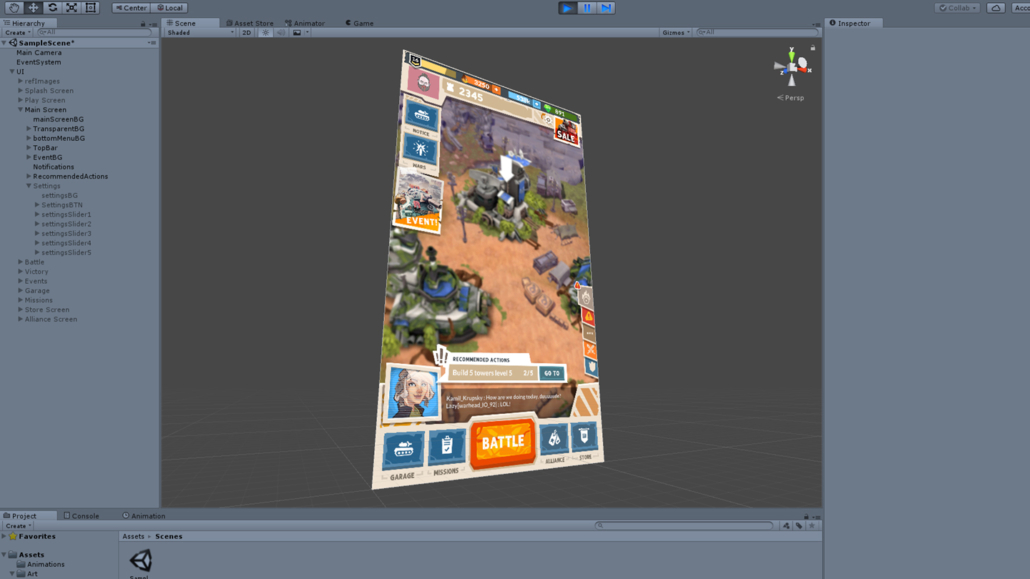Image resolution: width=1030 pixels, height=579 pixels.
Task: Toggle the Center pivot mode button
Action: coord(131,8)
